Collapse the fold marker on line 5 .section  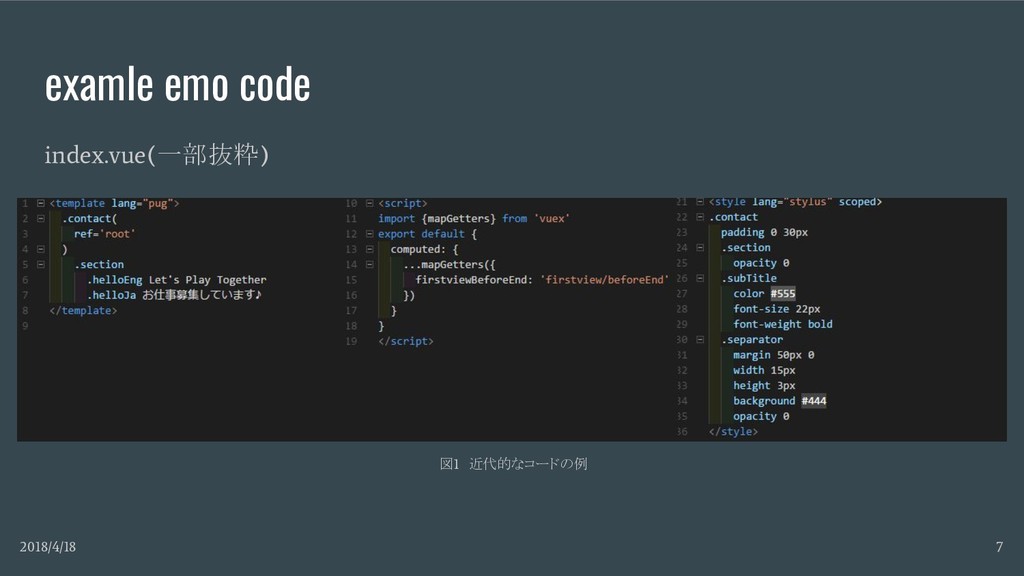40,264
